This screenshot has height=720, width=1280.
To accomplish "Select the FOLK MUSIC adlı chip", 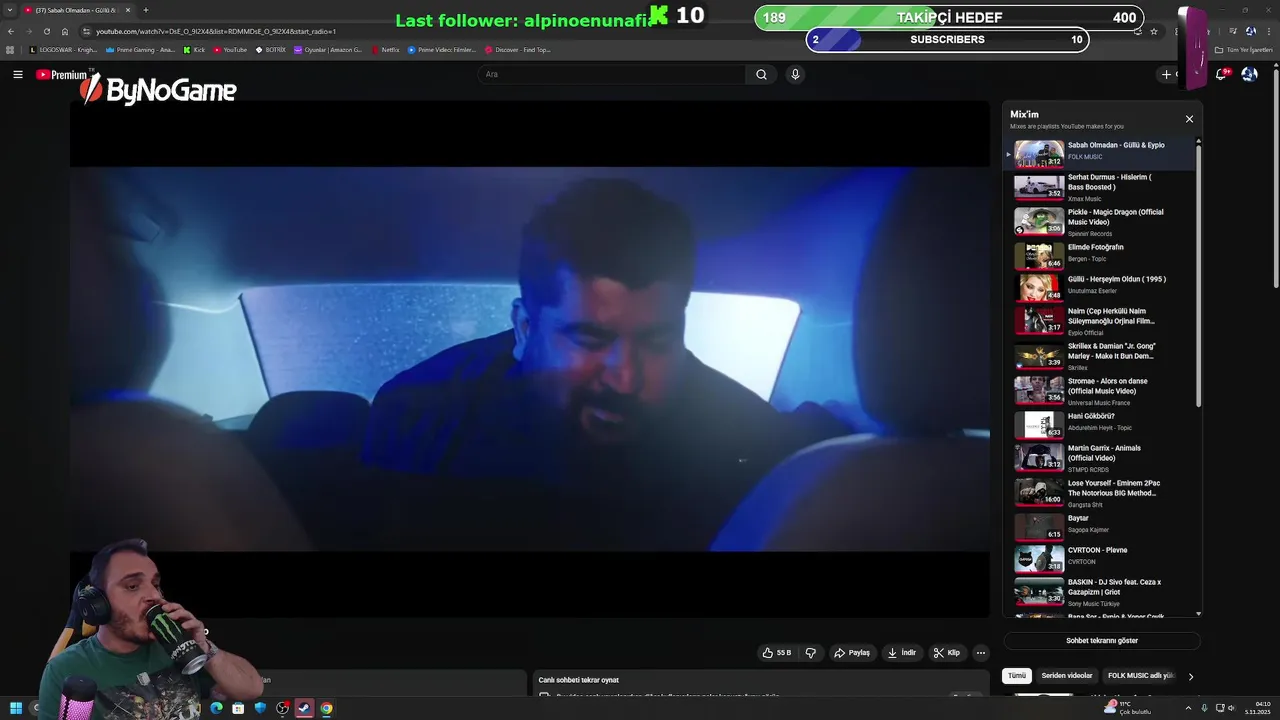I will 1140,676.
